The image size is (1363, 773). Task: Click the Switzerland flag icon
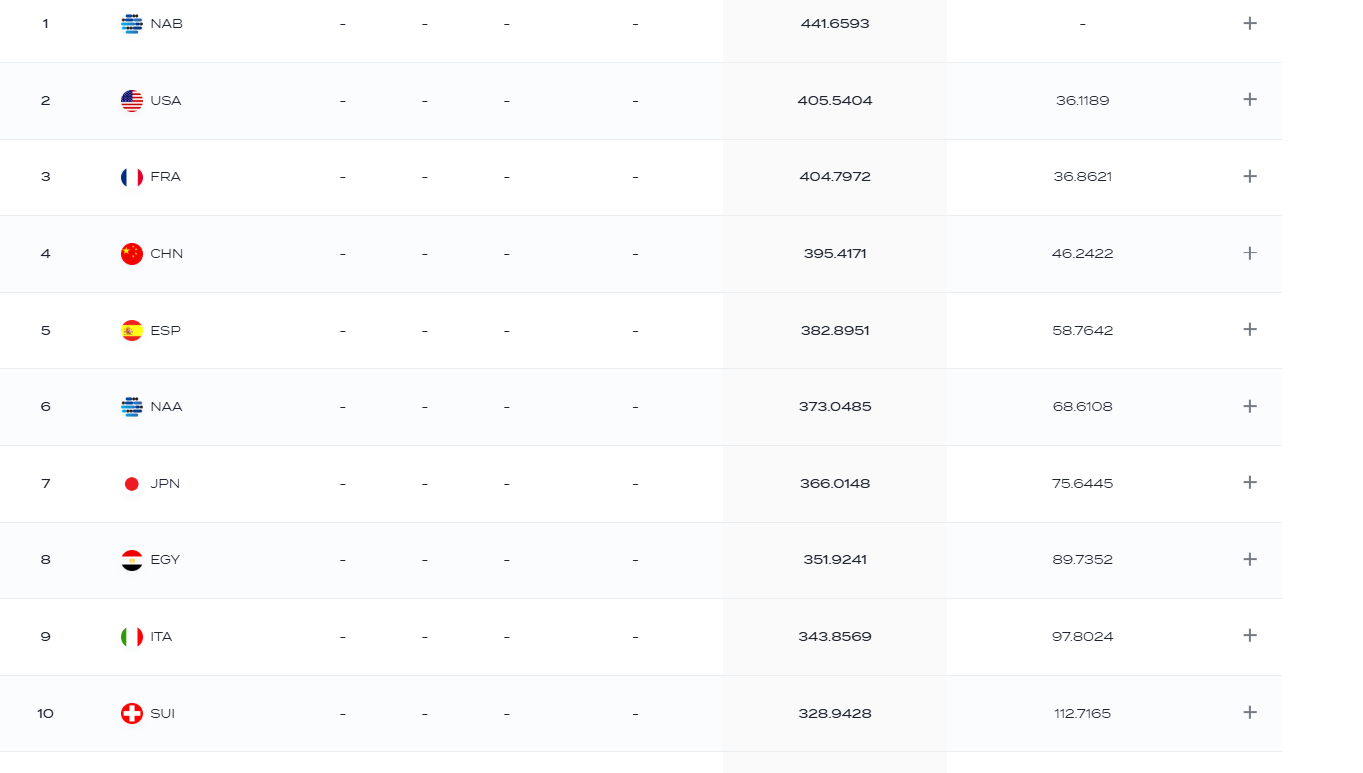[x=132, y=713]
